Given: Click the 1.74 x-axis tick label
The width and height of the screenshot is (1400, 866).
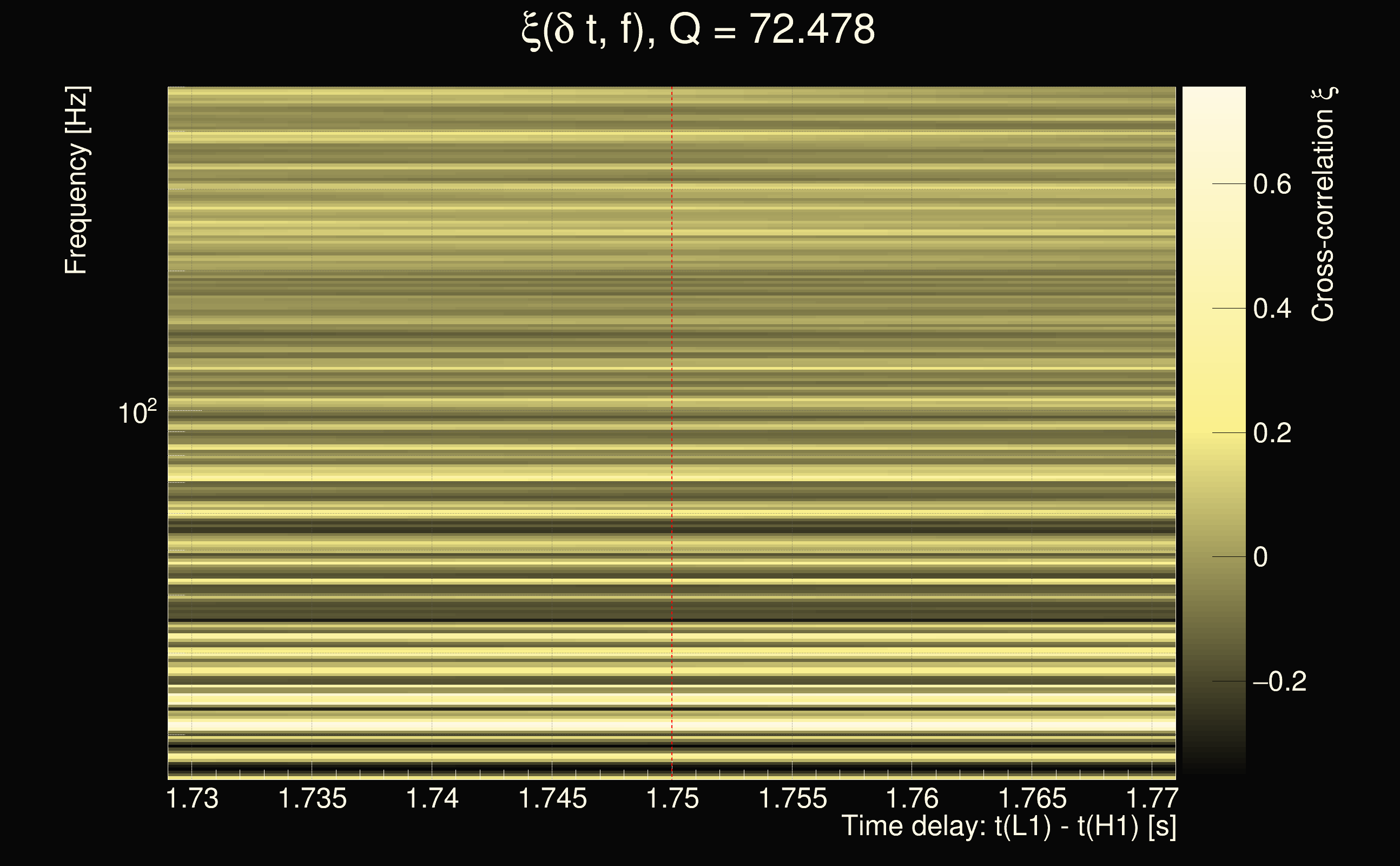Looking at the screenshot, I should click(x=432, y=798).
